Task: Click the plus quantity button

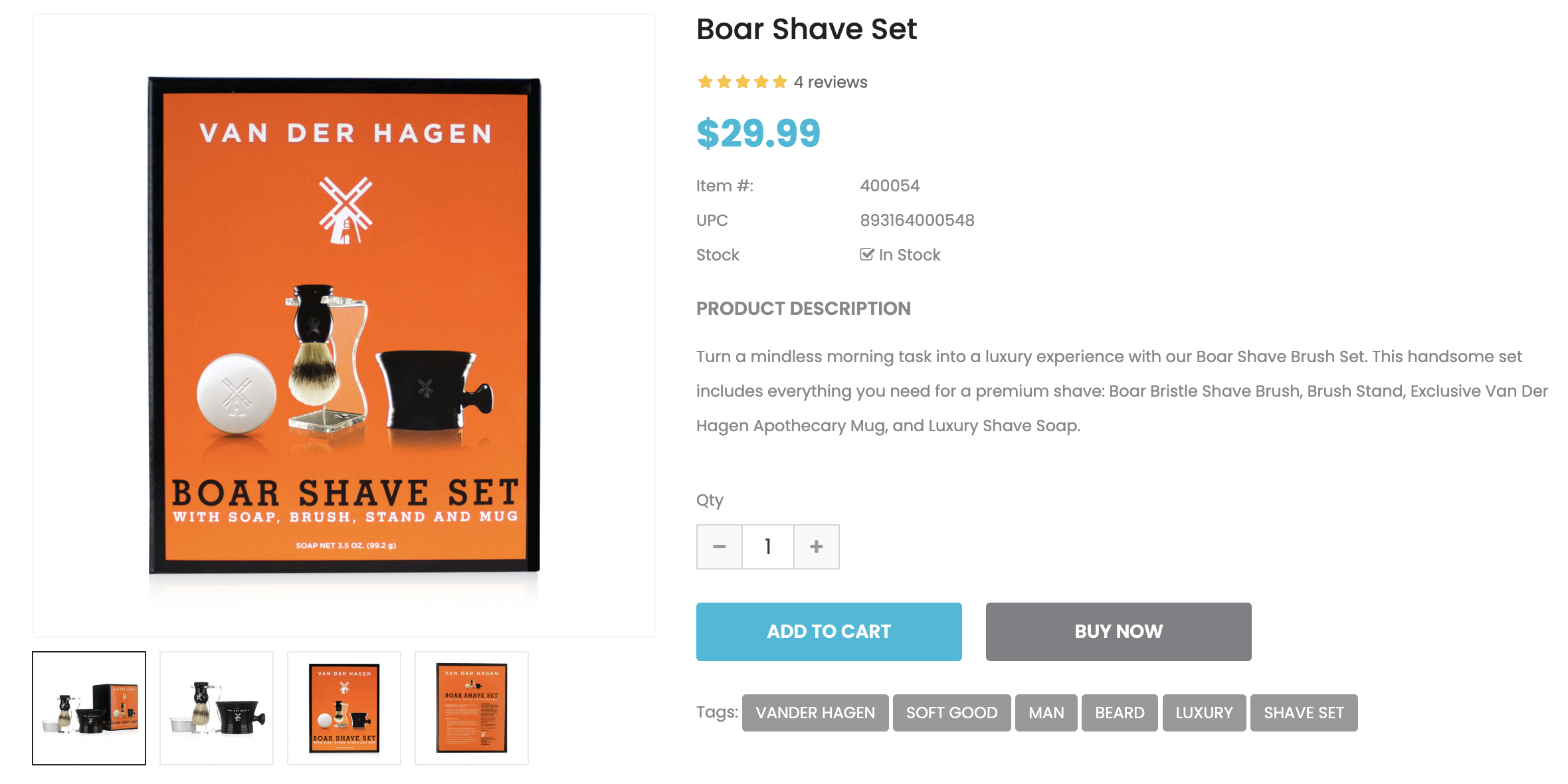Action: click(817, 547)
